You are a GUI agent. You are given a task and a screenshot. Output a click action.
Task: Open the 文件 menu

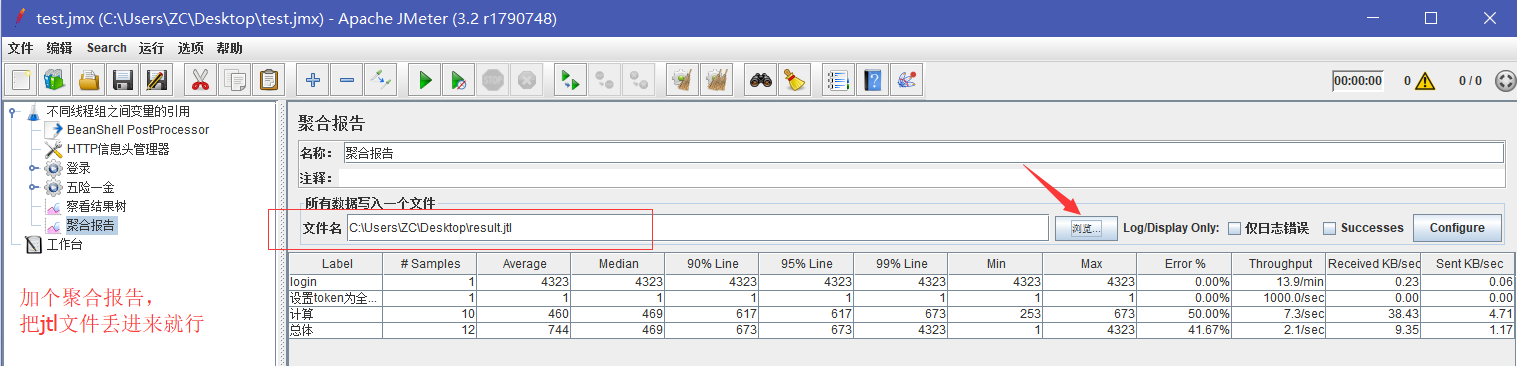tap(20, 48)
